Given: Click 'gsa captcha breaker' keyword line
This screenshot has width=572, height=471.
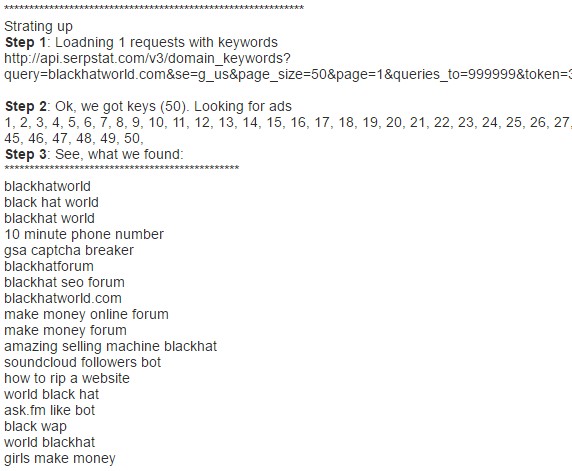Looking at the screenshot, I should coord(69,250).
